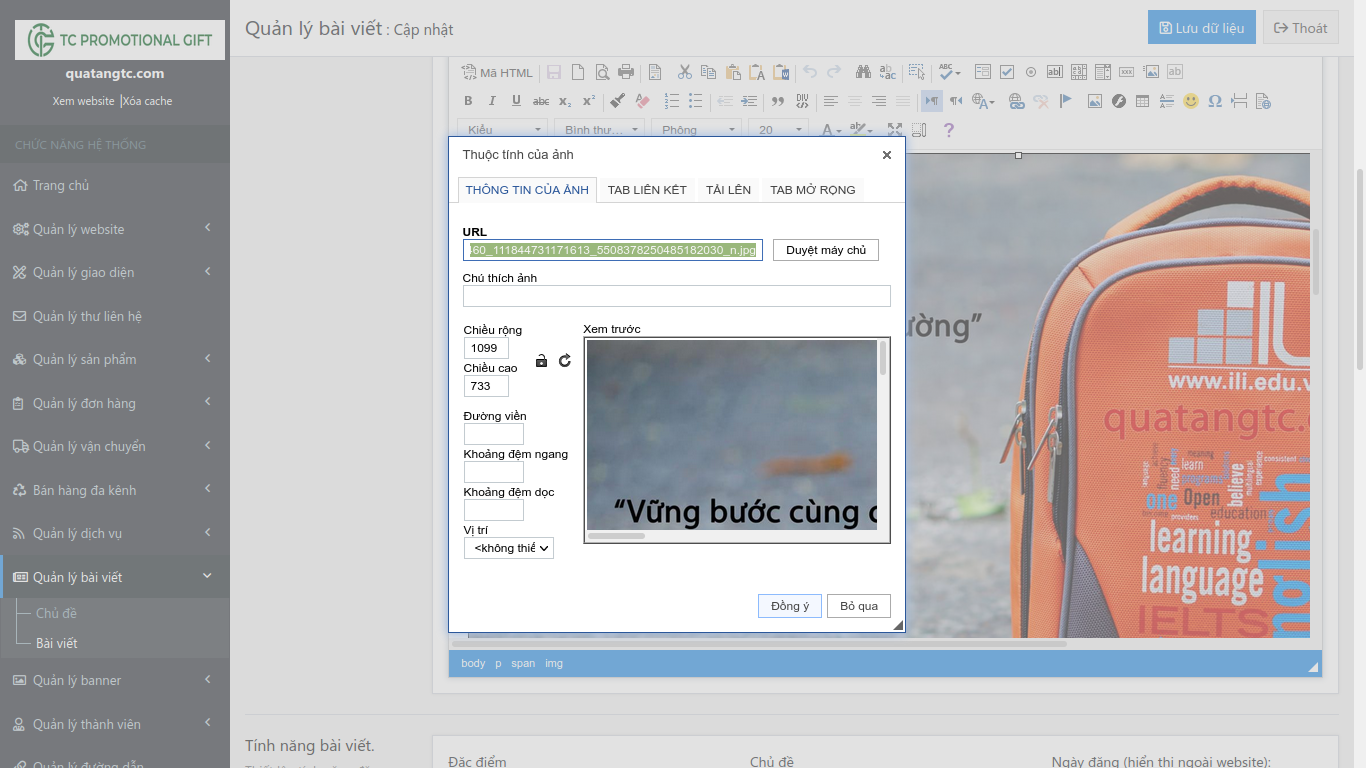Viewport: 1366px width, 768px height.
Task: Click the Cut scissors icon
Action: click(x=684, y=72)
